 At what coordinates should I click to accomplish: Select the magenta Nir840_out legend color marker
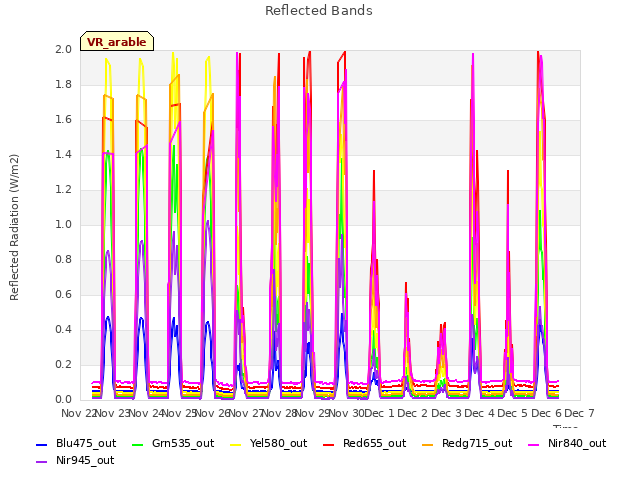[534, 444]
